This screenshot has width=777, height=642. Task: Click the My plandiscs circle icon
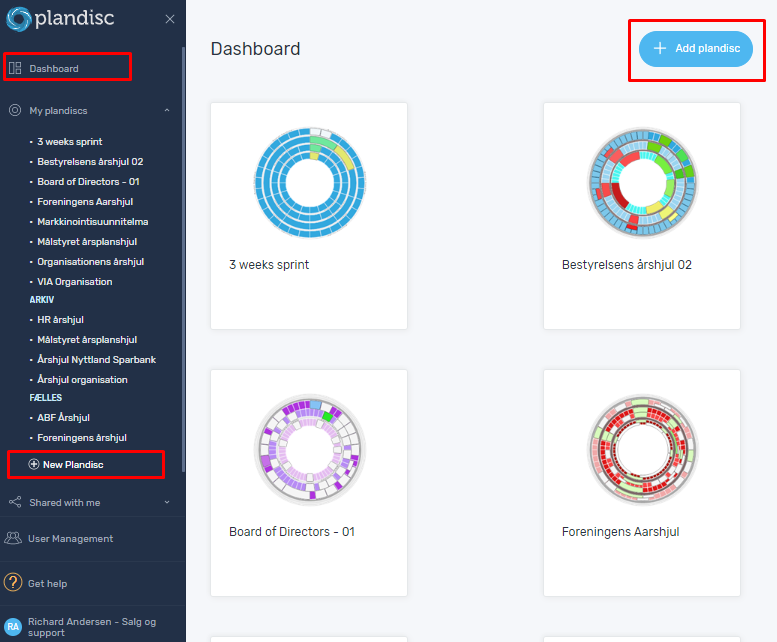coord(15,110)
